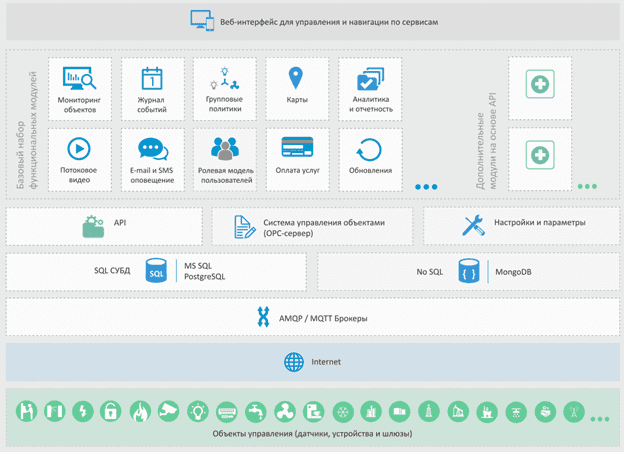Select the Групповые политики icon

point(224,78)
